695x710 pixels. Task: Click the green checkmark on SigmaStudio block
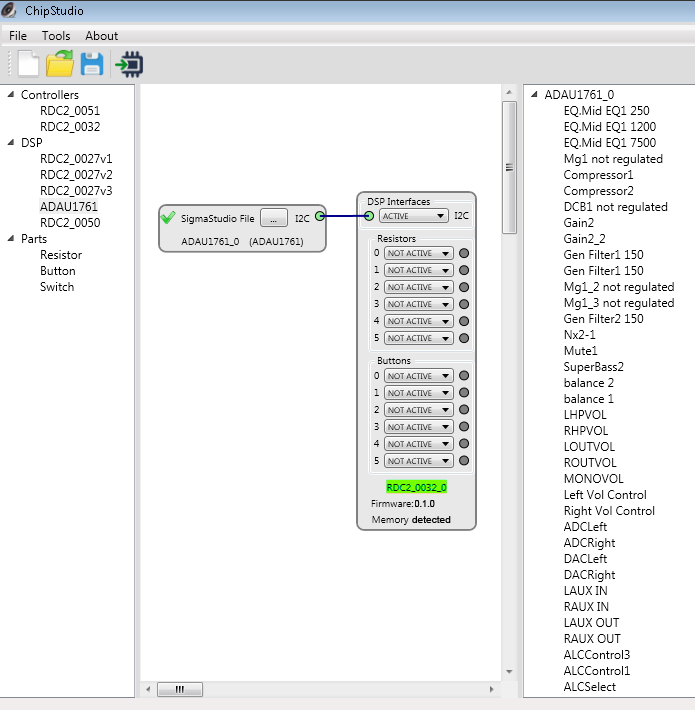[x=168, y=217]
